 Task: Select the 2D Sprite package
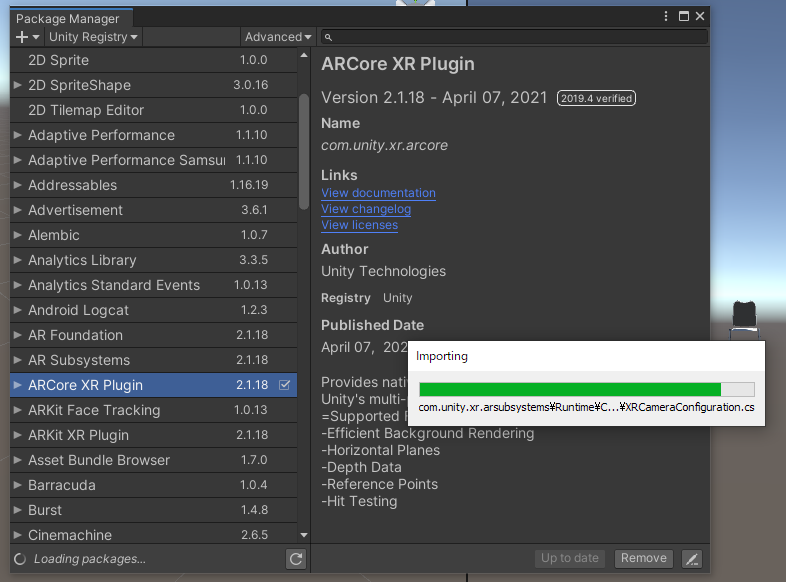coord(153,60)
